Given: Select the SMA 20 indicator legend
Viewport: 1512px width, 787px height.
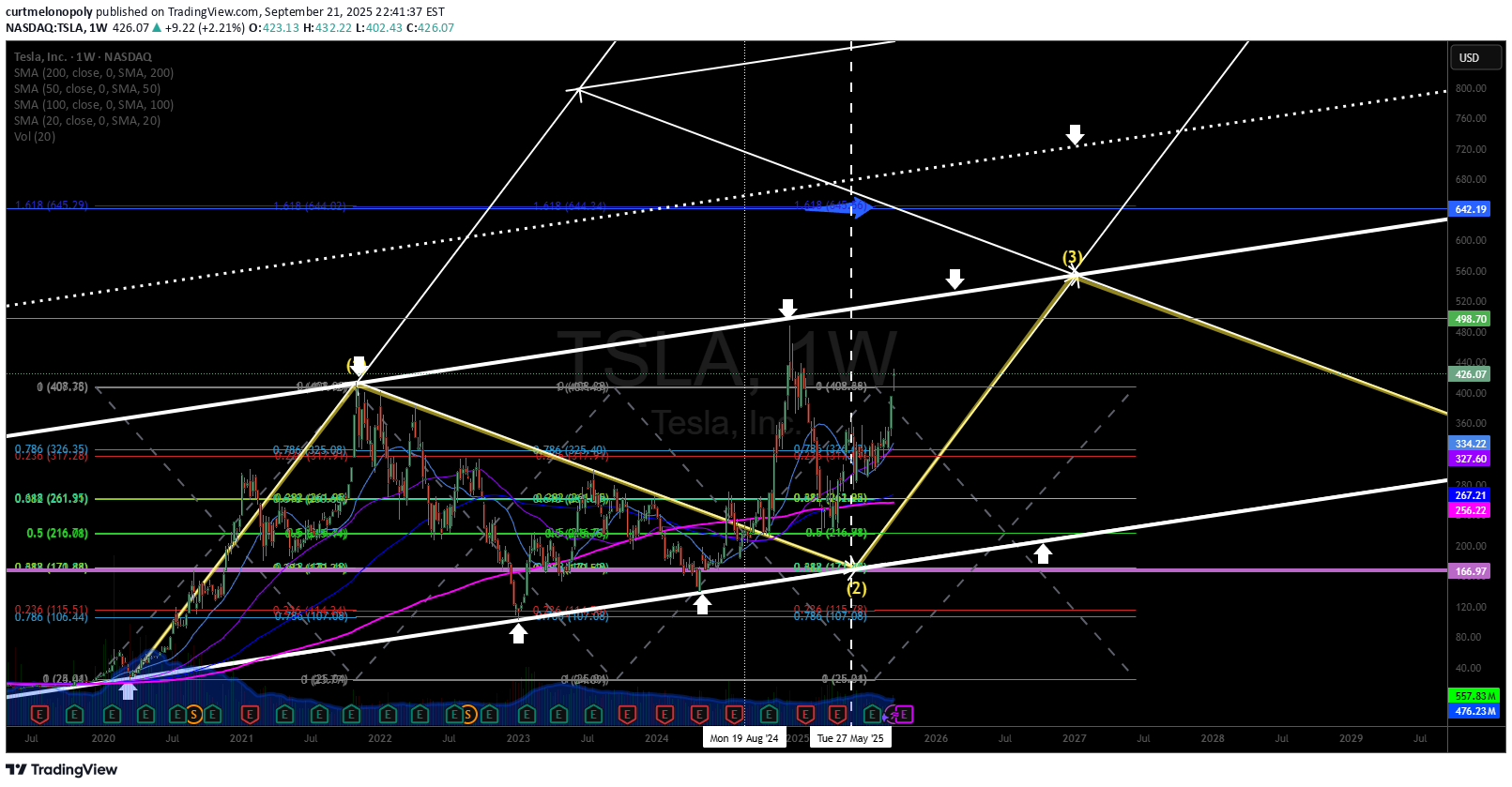Looking at the screenshot, I should click(87, 120).
